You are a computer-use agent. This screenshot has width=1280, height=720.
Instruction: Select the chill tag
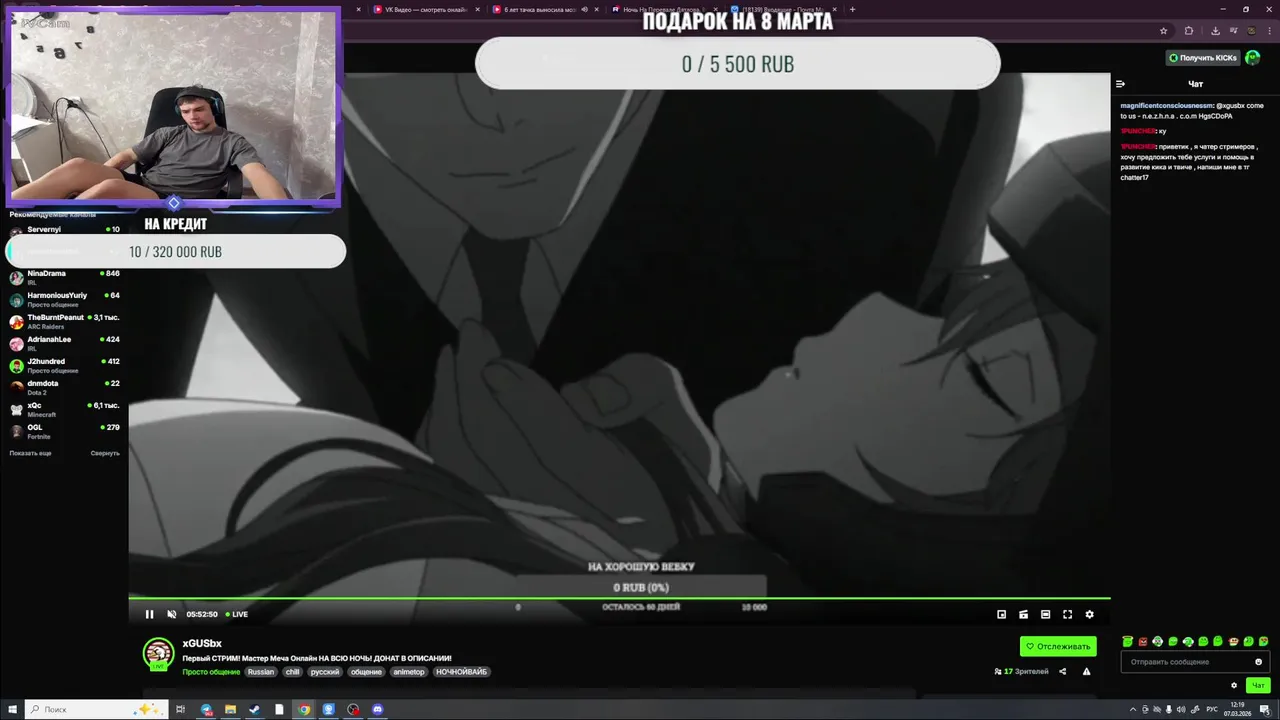292,672
